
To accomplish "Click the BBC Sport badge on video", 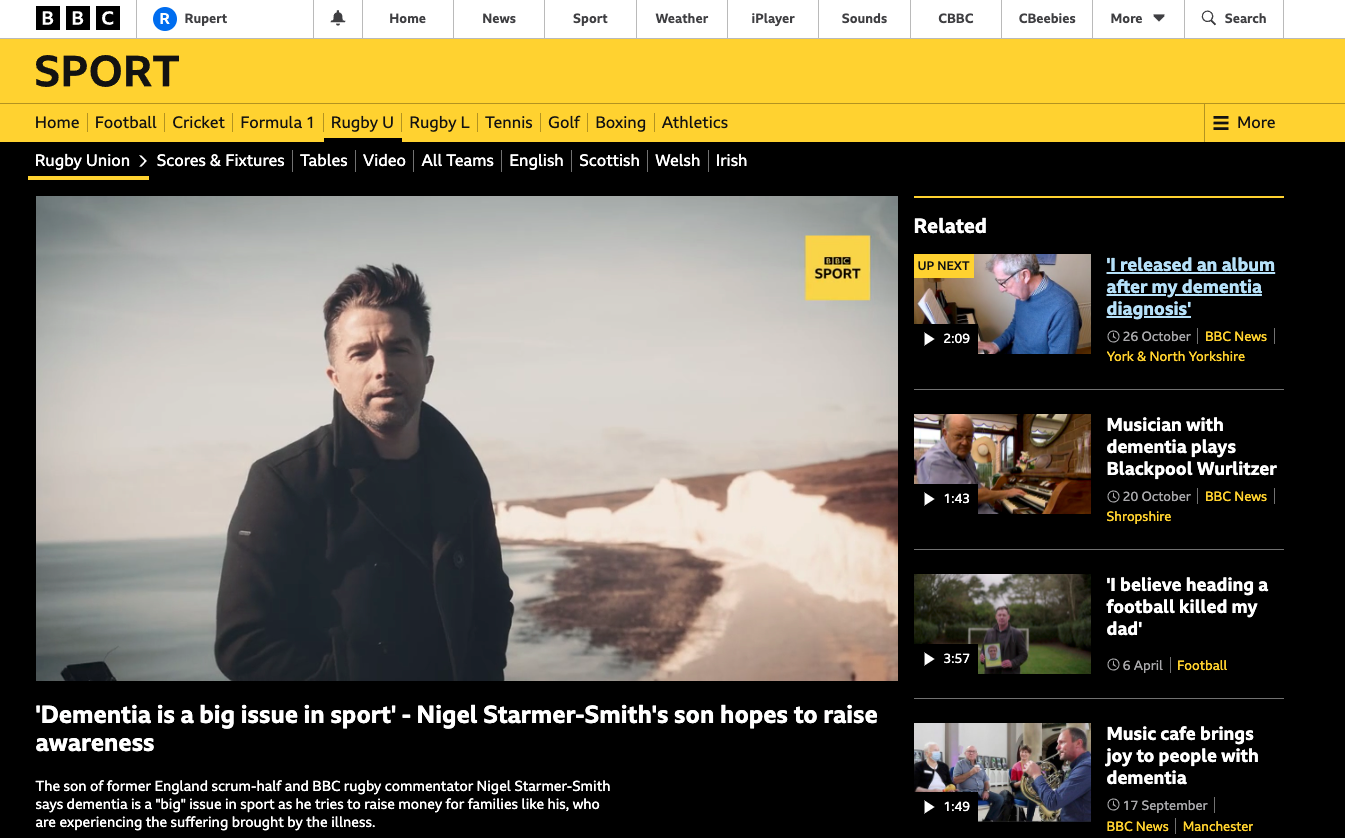I will point(837,267).
